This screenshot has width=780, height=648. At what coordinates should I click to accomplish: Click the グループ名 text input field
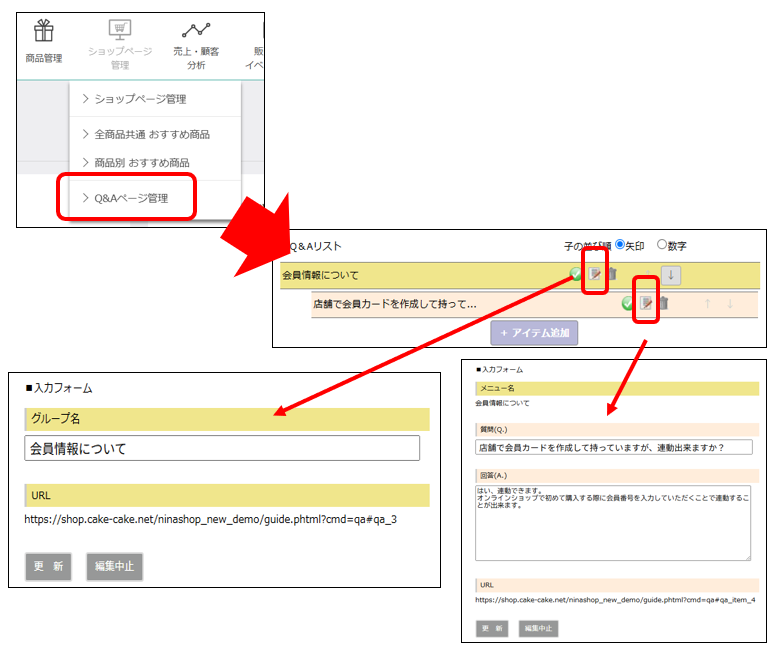pyautogui.click(x=222, y=448)
